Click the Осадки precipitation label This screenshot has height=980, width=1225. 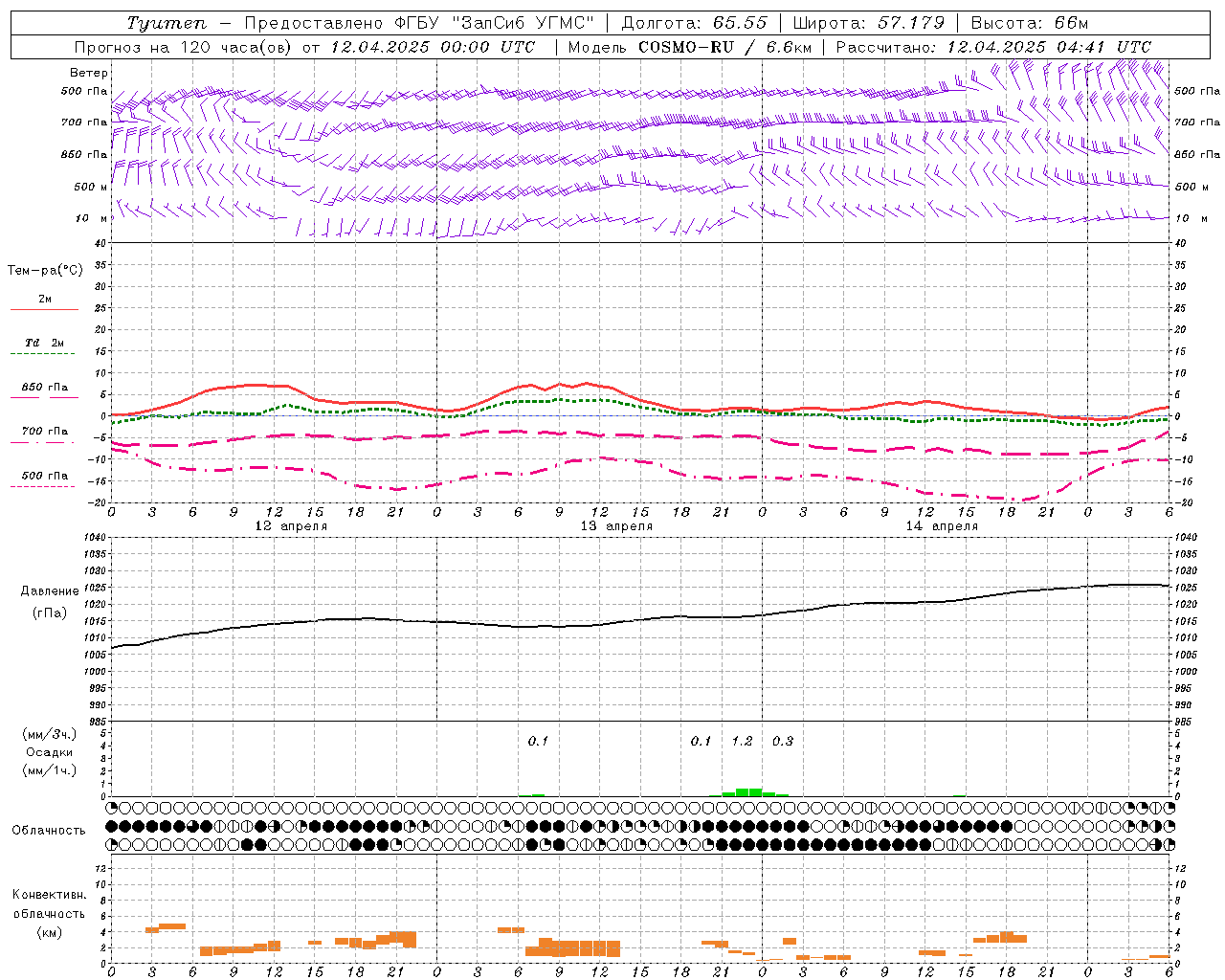[x=50, y=752]
